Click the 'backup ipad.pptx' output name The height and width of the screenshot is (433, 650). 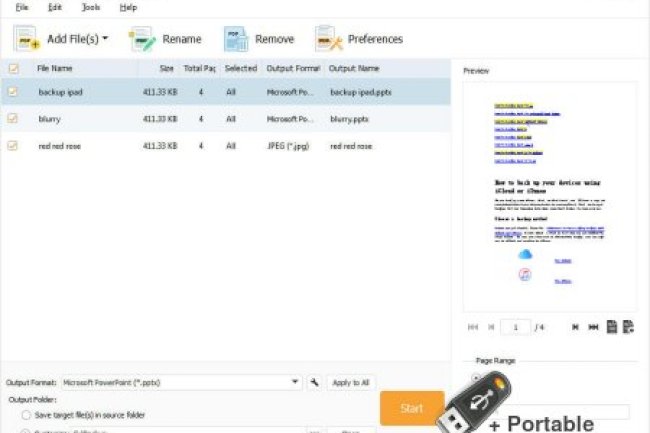(361, 92)
